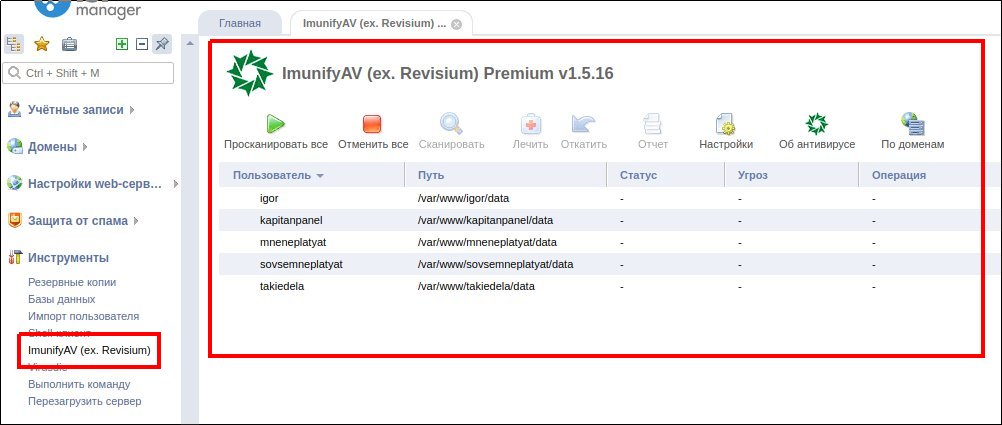The height and width of the screenshot is (425, 1002).
Task: Click the tree view icon in sidebar toolbar
Action: tap(14, 44)
